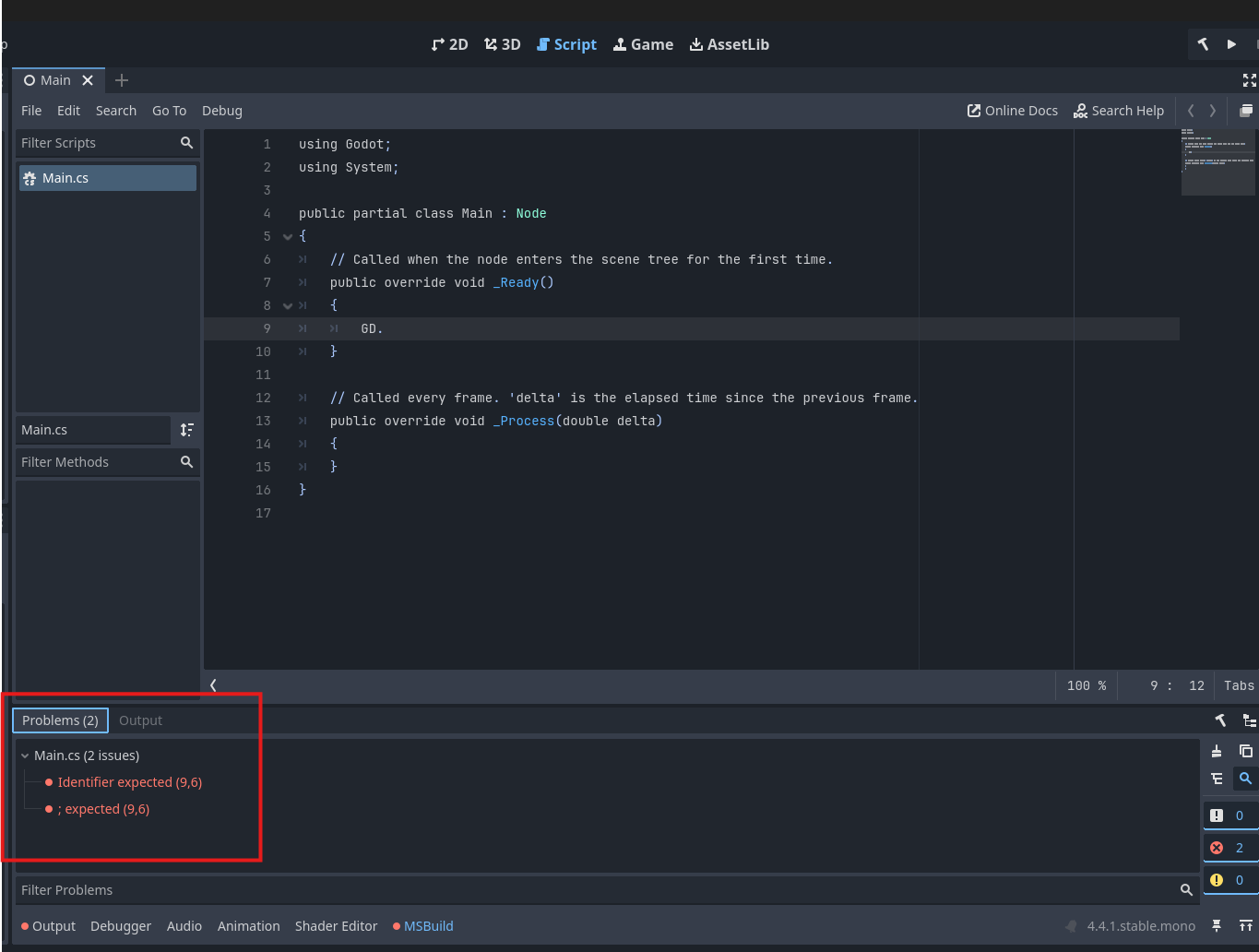Open the 100 % zoom dropdown
This screenshot has width=1259, height=952.
pyautogui.click(x=1087, y=685)
